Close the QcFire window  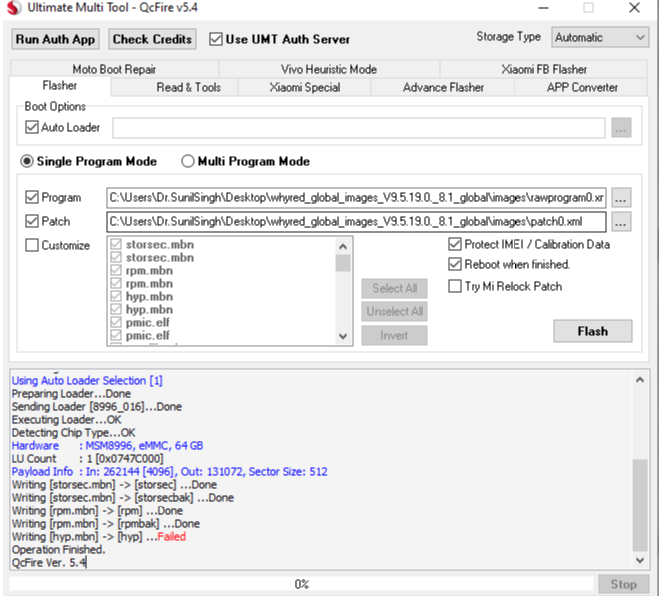tap(634, 8)
